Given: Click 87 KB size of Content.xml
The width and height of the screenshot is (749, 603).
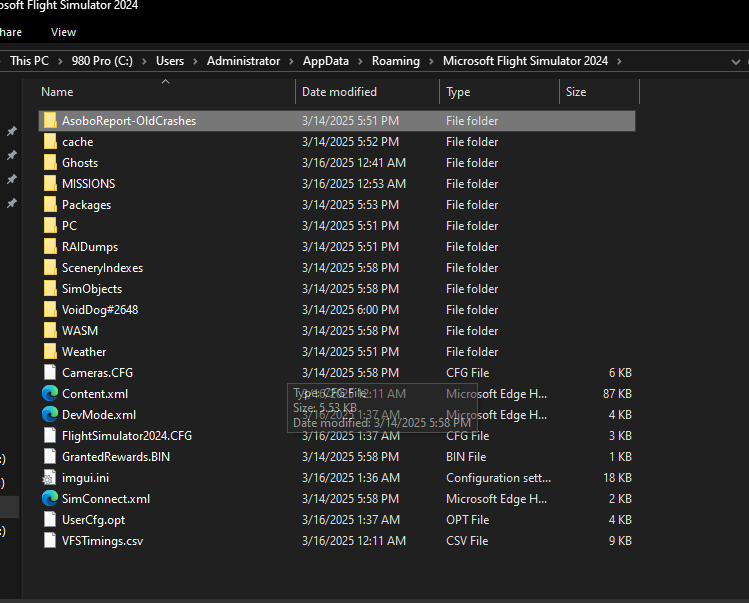Looking at the screenshot, I should click(x=617, y=394).
